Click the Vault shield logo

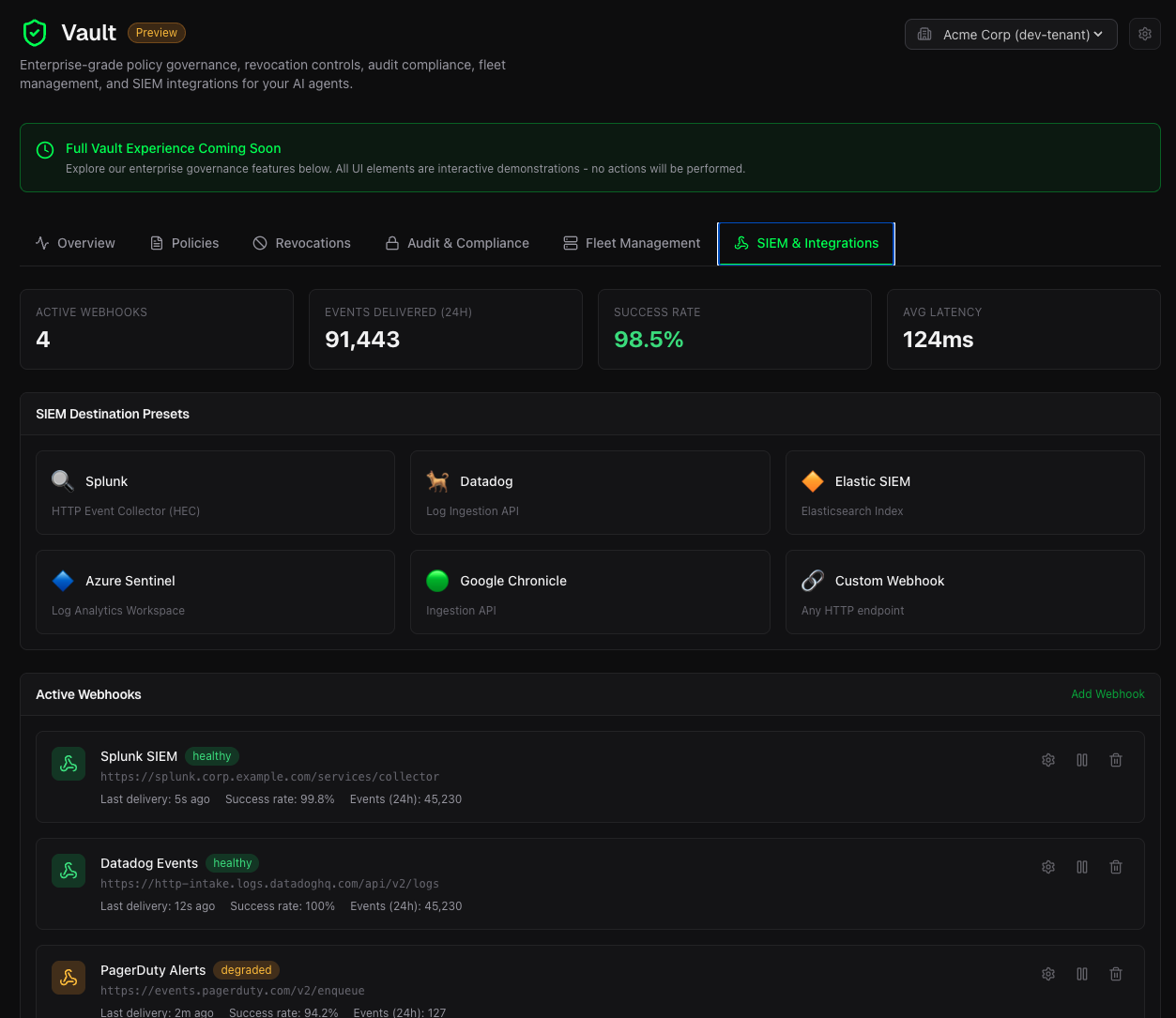[x=35, y=33]
